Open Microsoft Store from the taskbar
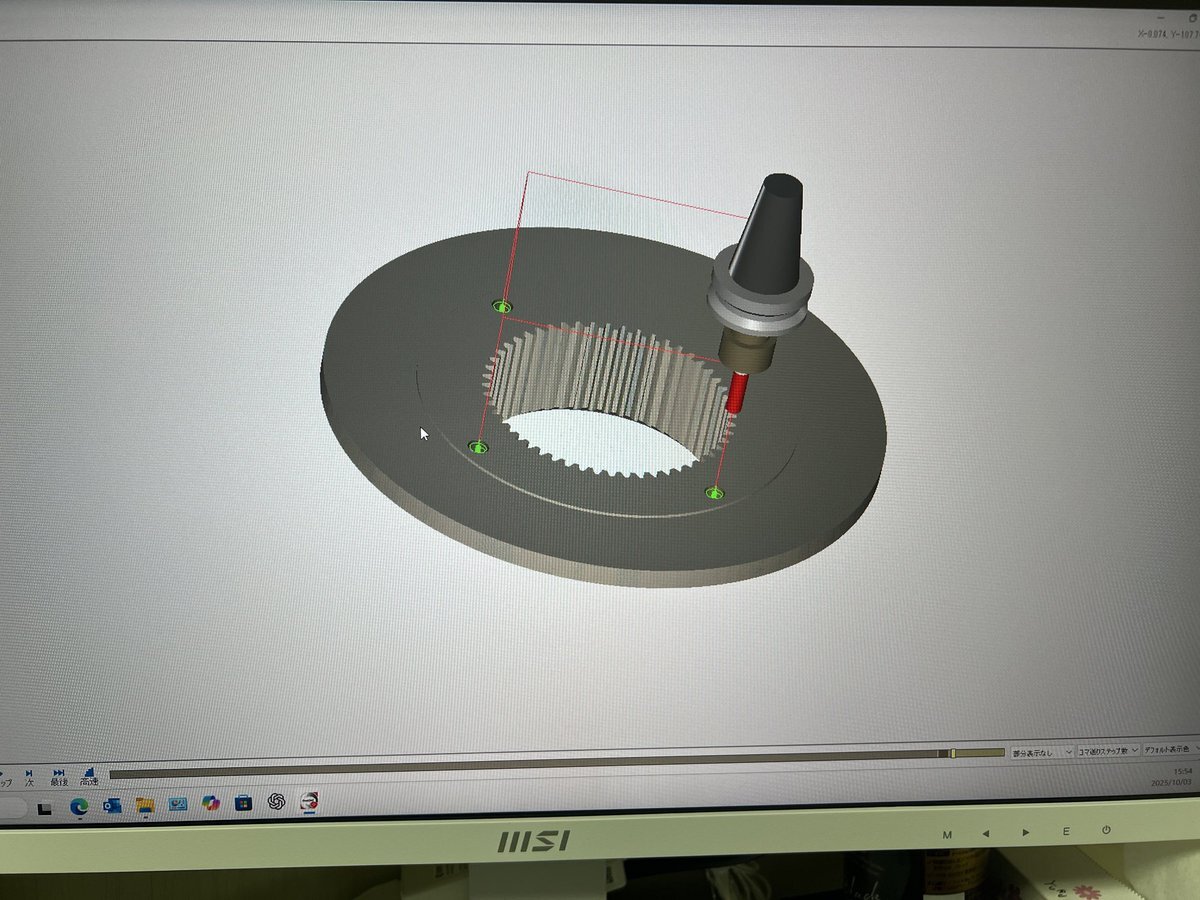 pyautogui.click(x=243, y=803)
